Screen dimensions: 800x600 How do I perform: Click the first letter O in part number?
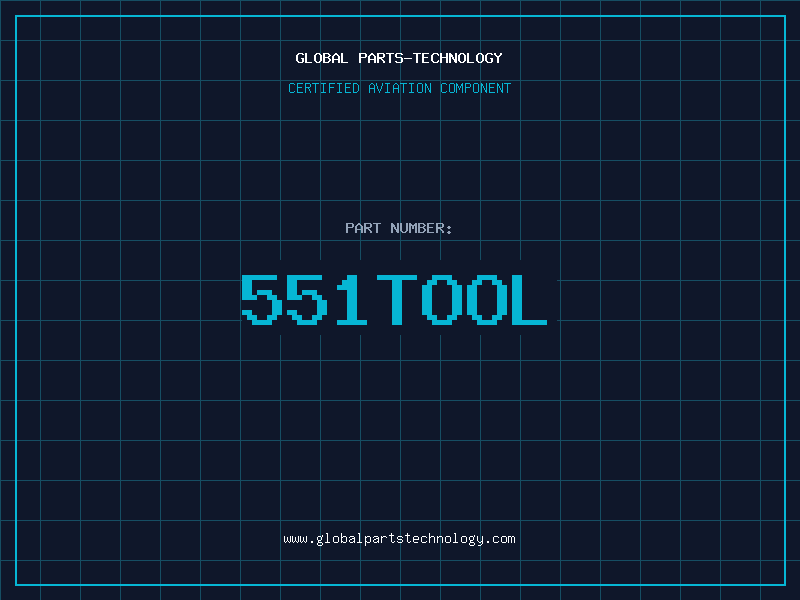point(438,300)
